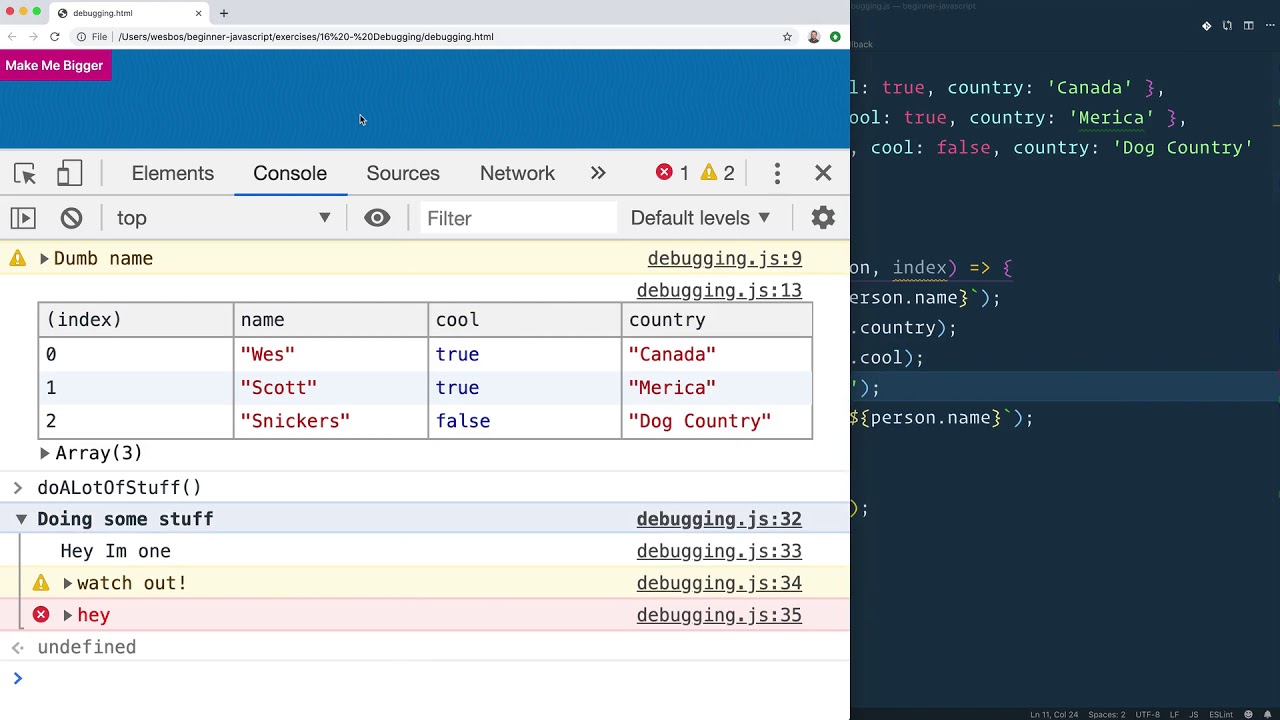Click the VS Code notification bell

(1269, 715)
